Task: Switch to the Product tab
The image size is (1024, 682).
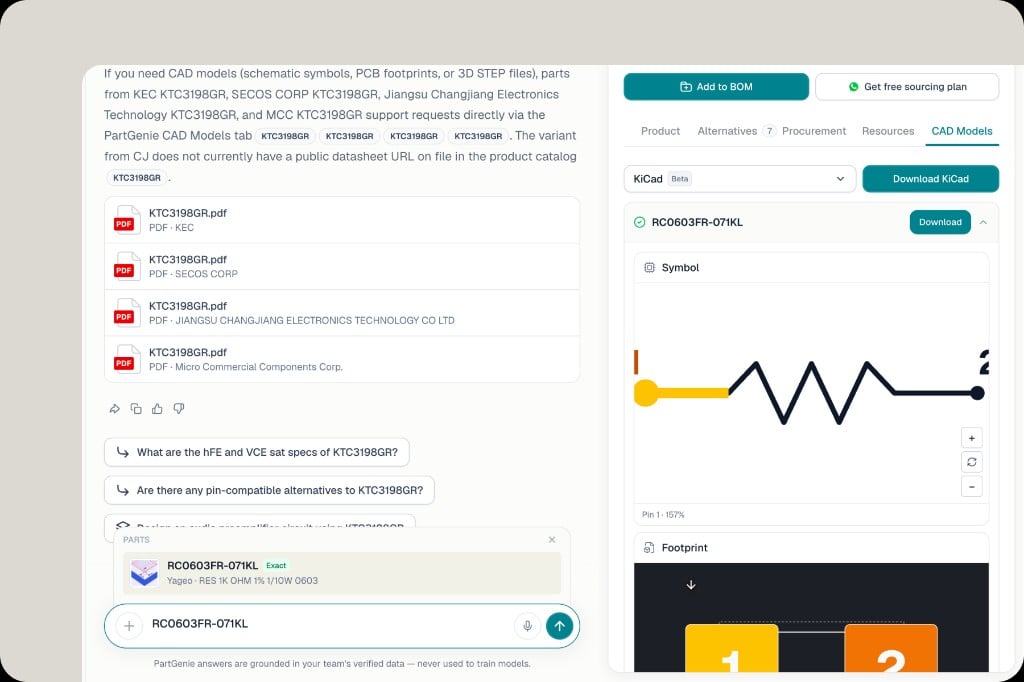Action: [x=660, y=131]
